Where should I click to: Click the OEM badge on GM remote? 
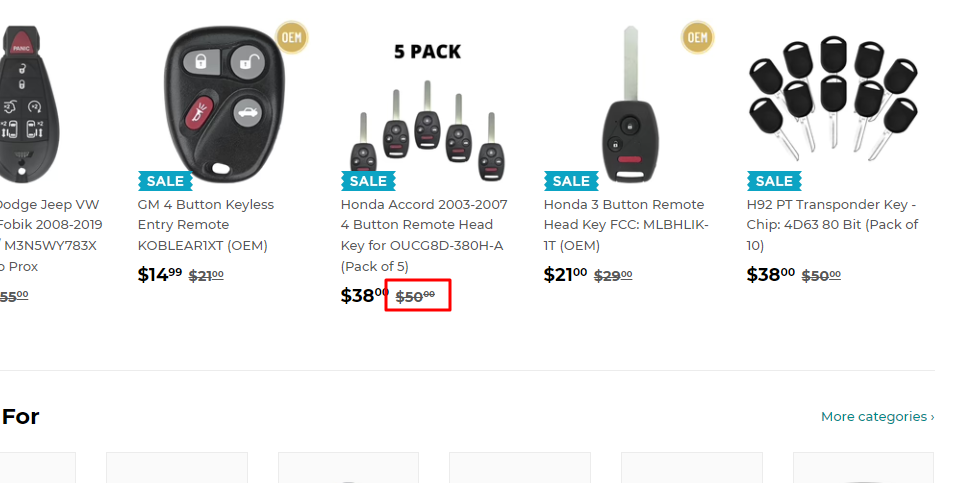click(x=291, y=37)
